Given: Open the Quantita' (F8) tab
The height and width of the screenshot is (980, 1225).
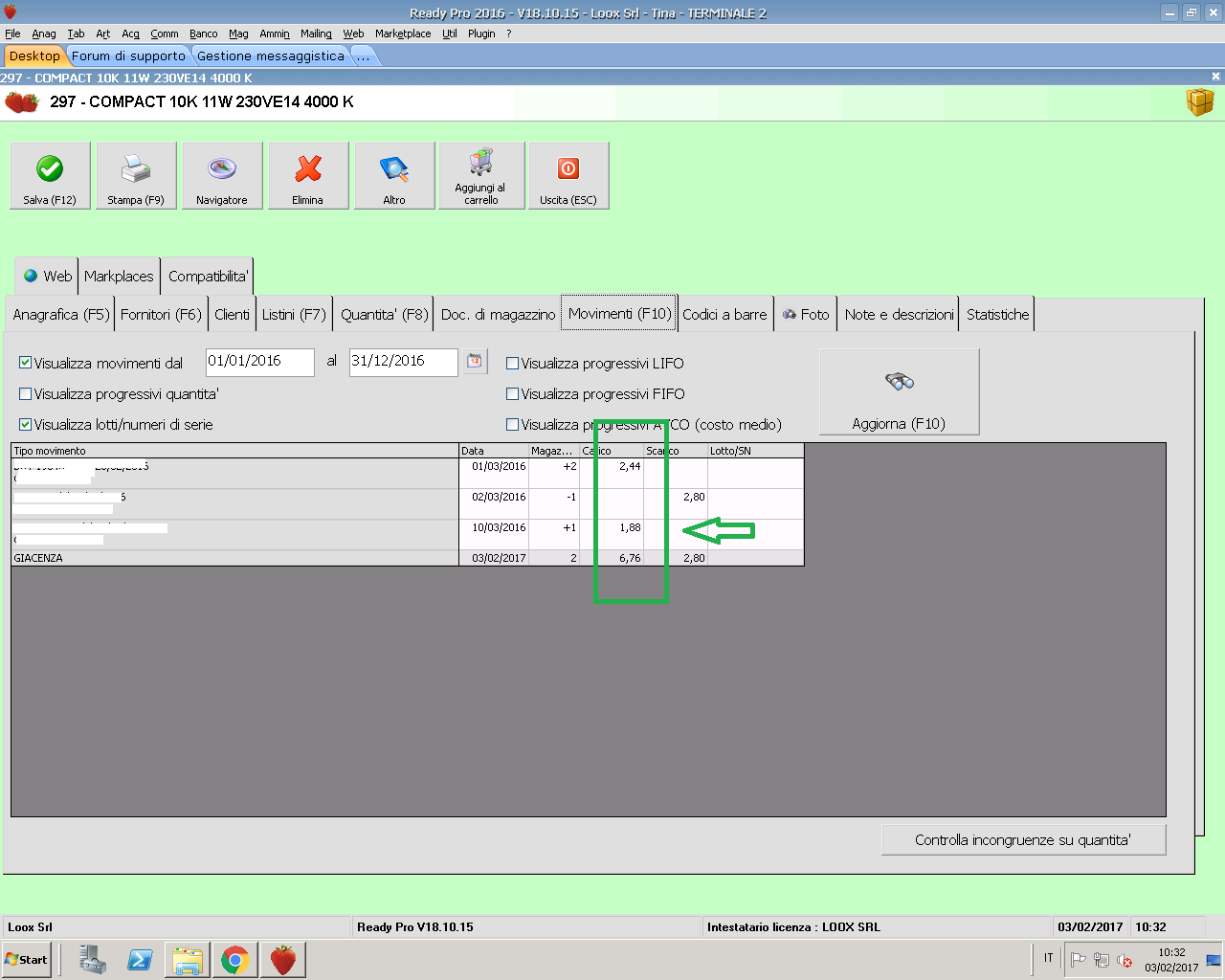Looking at the screenshot, I should click(x=384, y=314).
